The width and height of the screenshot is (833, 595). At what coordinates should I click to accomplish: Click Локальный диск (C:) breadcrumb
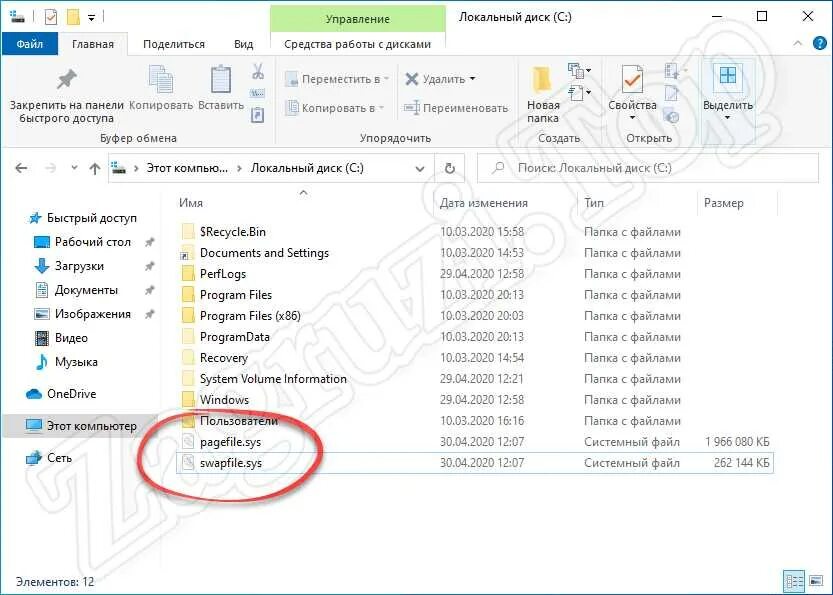pyautogui.click(x=307, y=168)
